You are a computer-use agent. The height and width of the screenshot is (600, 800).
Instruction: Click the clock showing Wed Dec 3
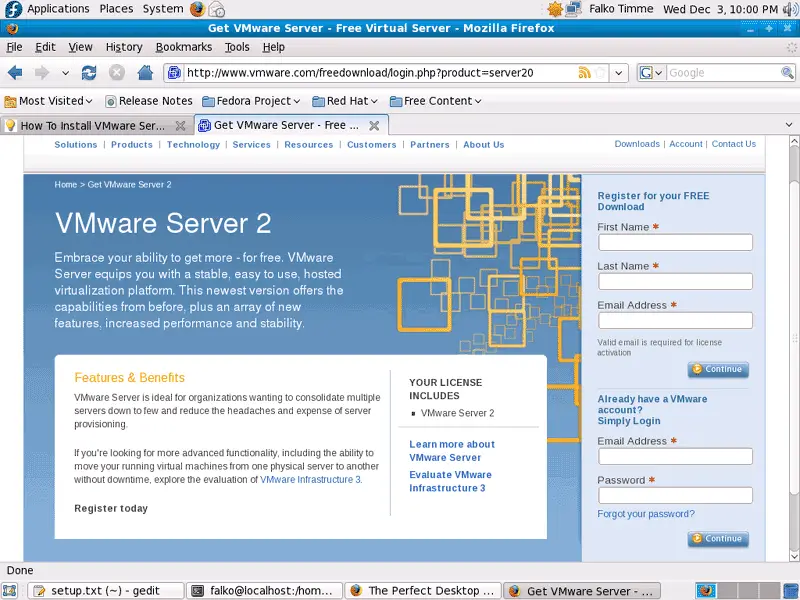tap(720, 9)
